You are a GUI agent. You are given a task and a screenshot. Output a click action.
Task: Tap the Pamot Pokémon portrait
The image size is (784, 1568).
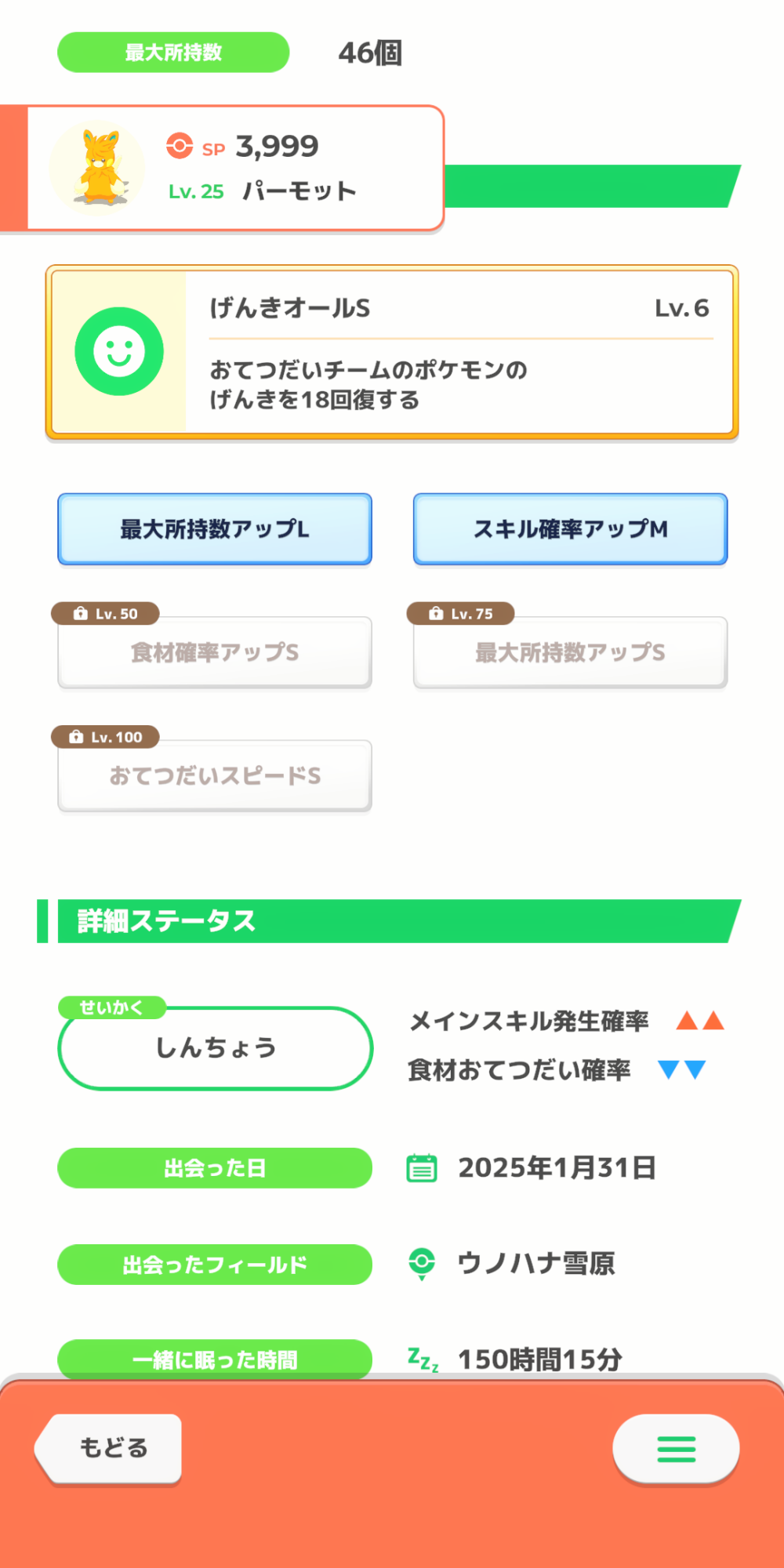97,169
